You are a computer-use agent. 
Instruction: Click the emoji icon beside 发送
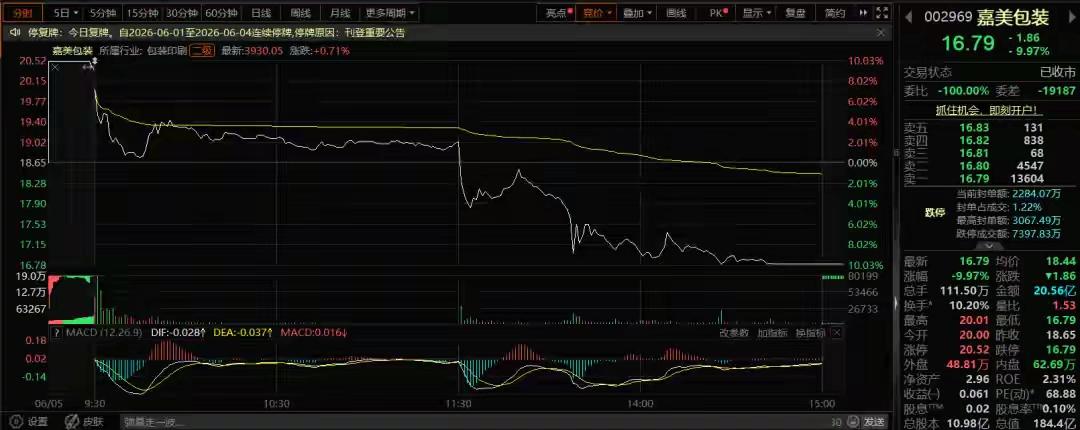(x=853, y=422)
